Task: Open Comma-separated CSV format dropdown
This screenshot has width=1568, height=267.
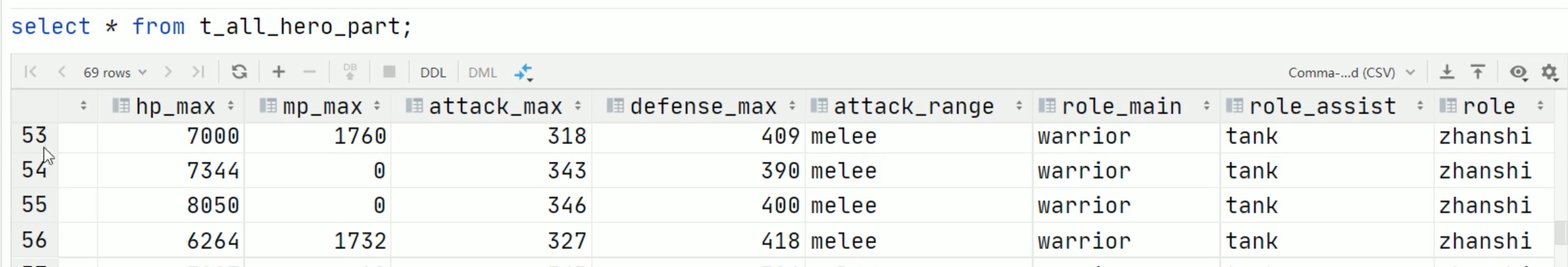Action: coord(1351,73)
